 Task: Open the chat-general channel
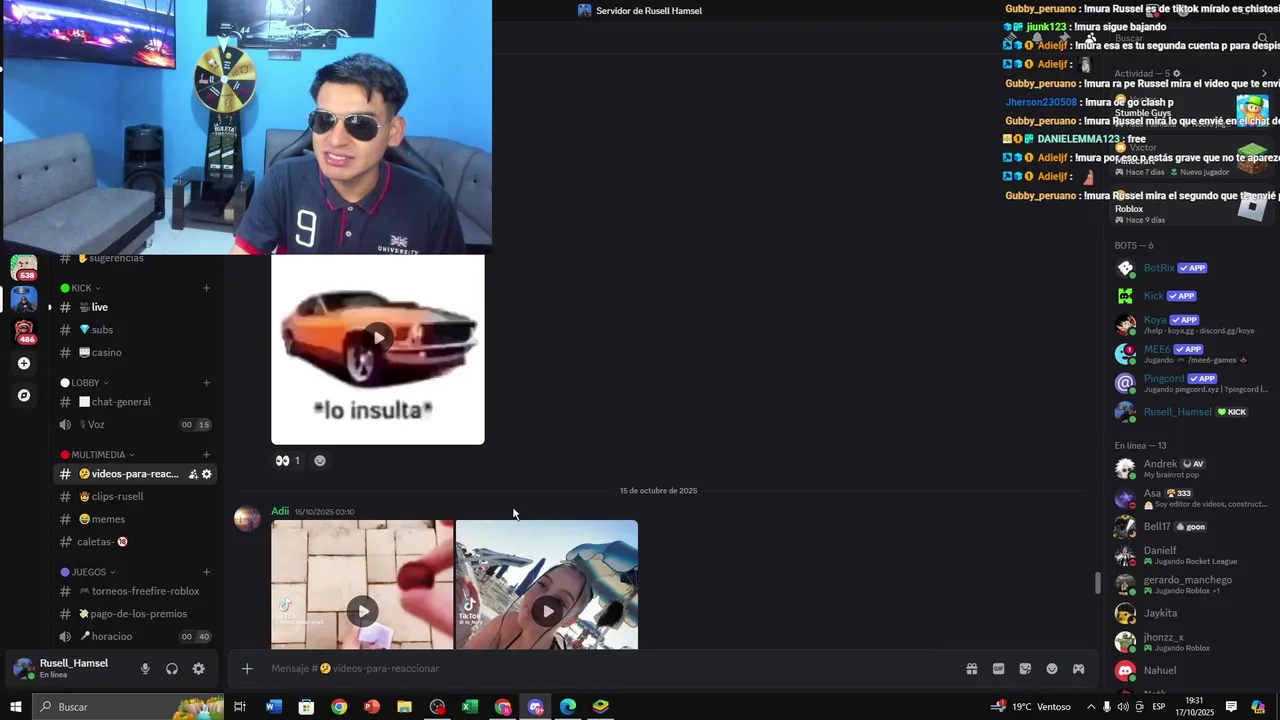point(135,402)
